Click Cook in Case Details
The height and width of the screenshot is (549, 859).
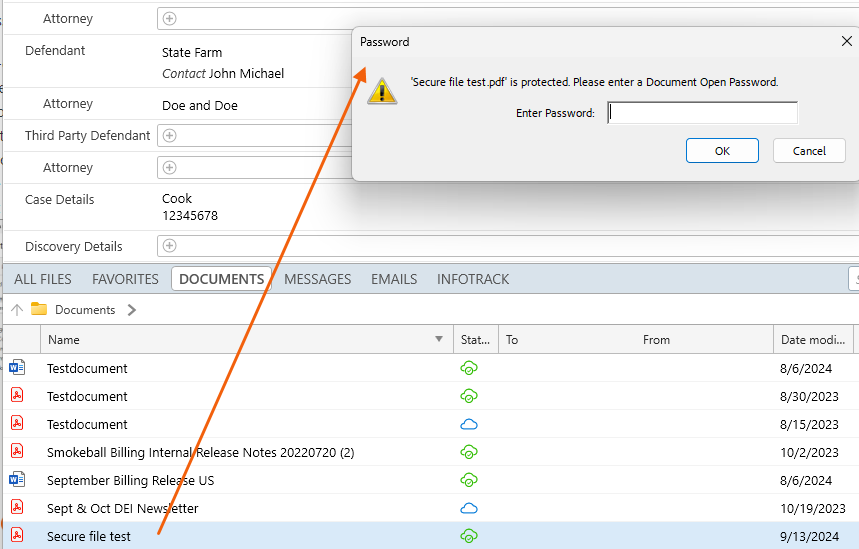point(177,198)
